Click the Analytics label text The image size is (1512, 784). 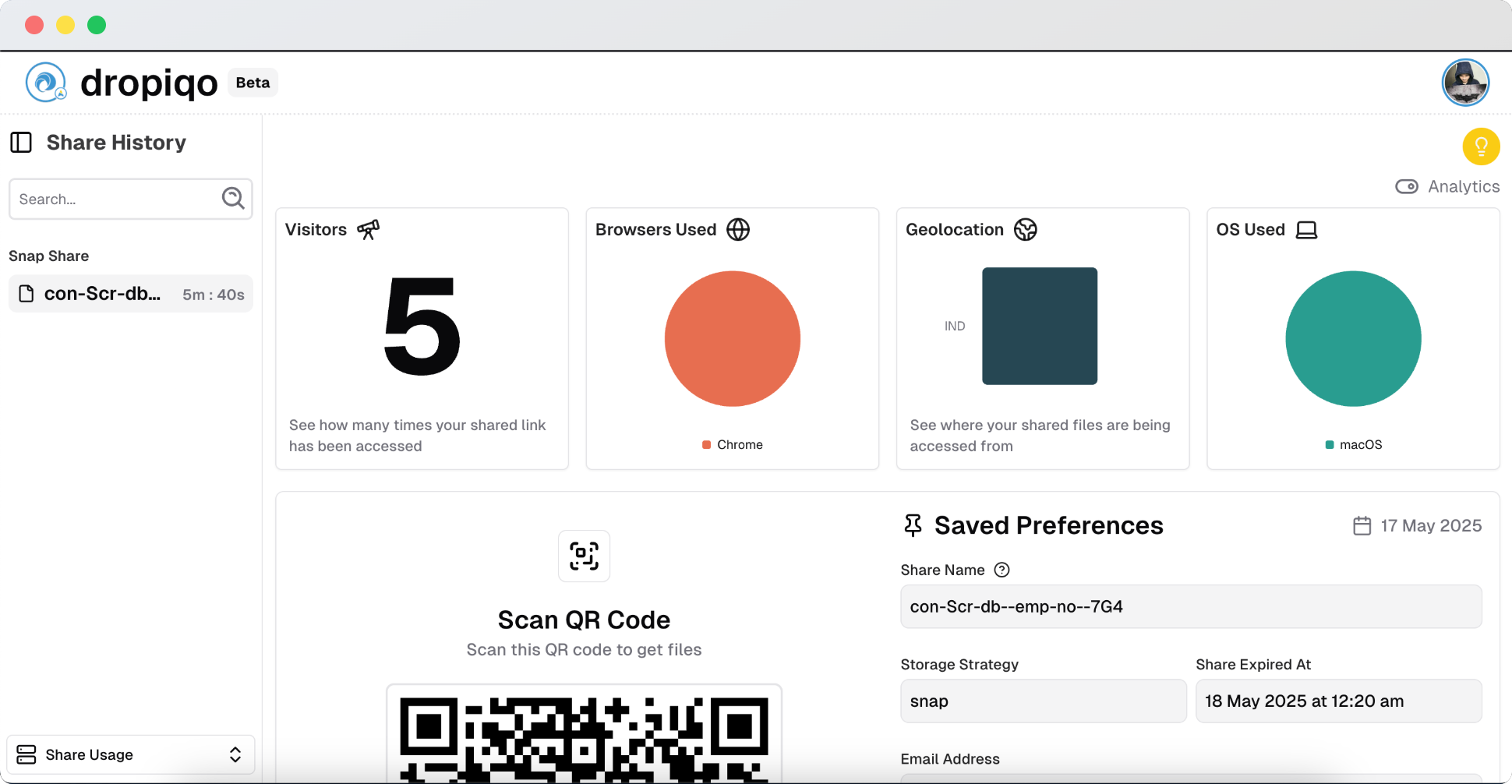click(x=1464, y=186)
